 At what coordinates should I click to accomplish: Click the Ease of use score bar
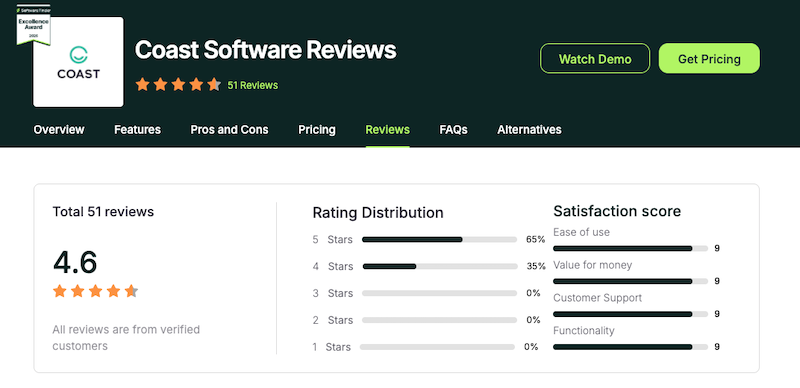click(631, 249)
